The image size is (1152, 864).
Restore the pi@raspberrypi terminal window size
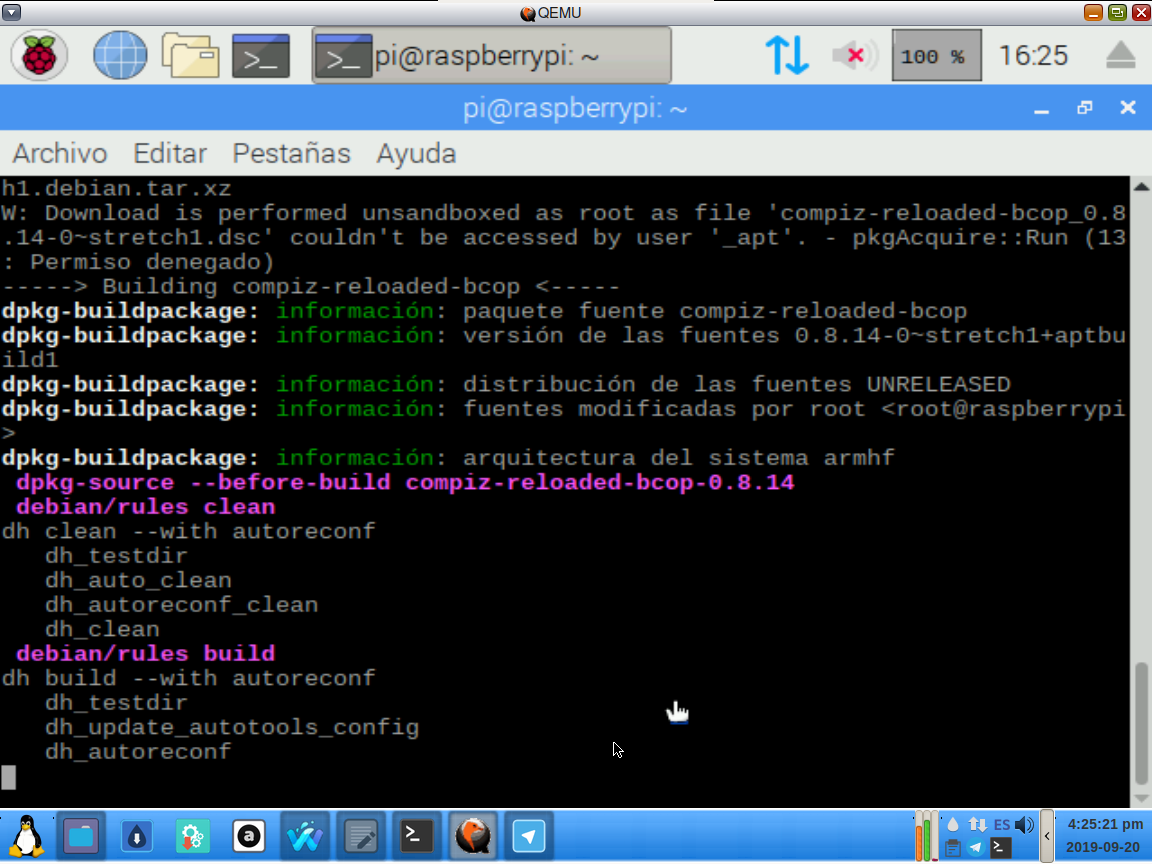pyautogui.click(x=1084, y=108)
